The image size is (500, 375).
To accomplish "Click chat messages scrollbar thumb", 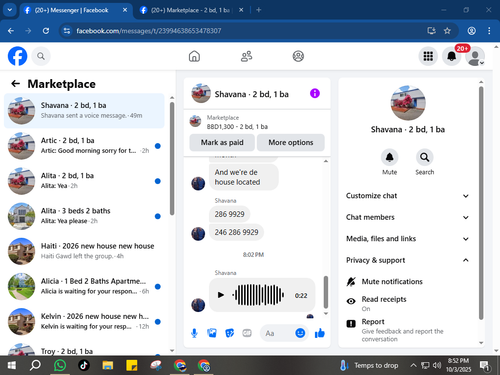I will click(x=326, y=292).
